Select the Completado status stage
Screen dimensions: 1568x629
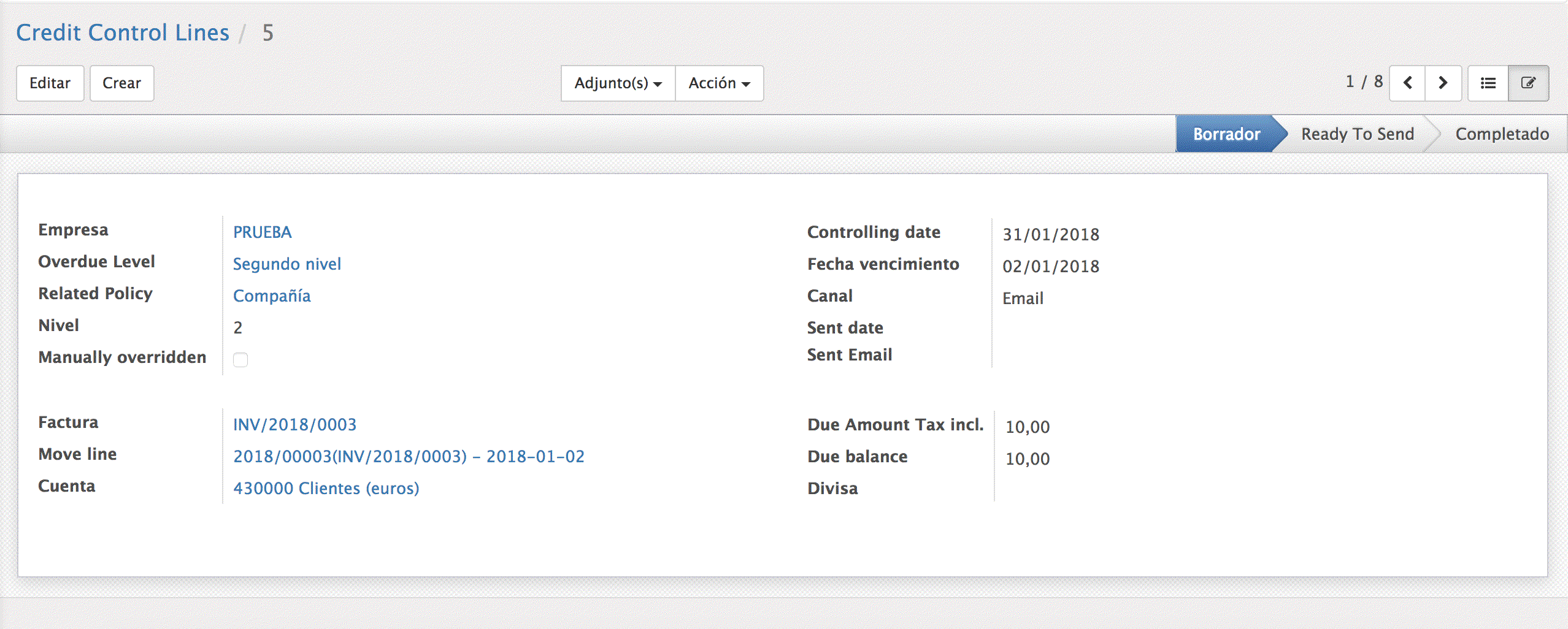(1502, 134)
